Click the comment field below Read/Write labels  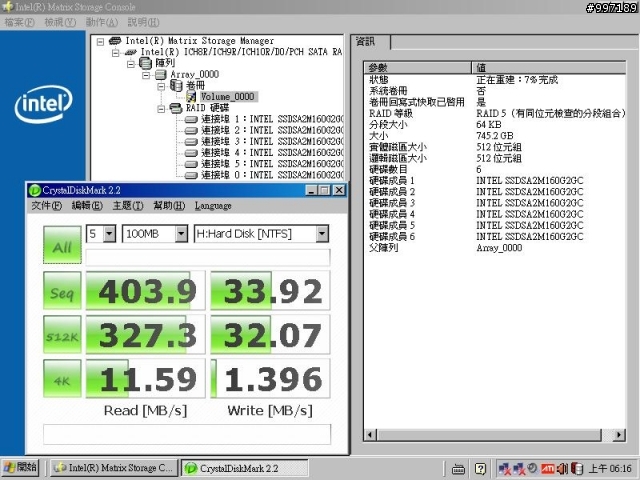point(187,434)
